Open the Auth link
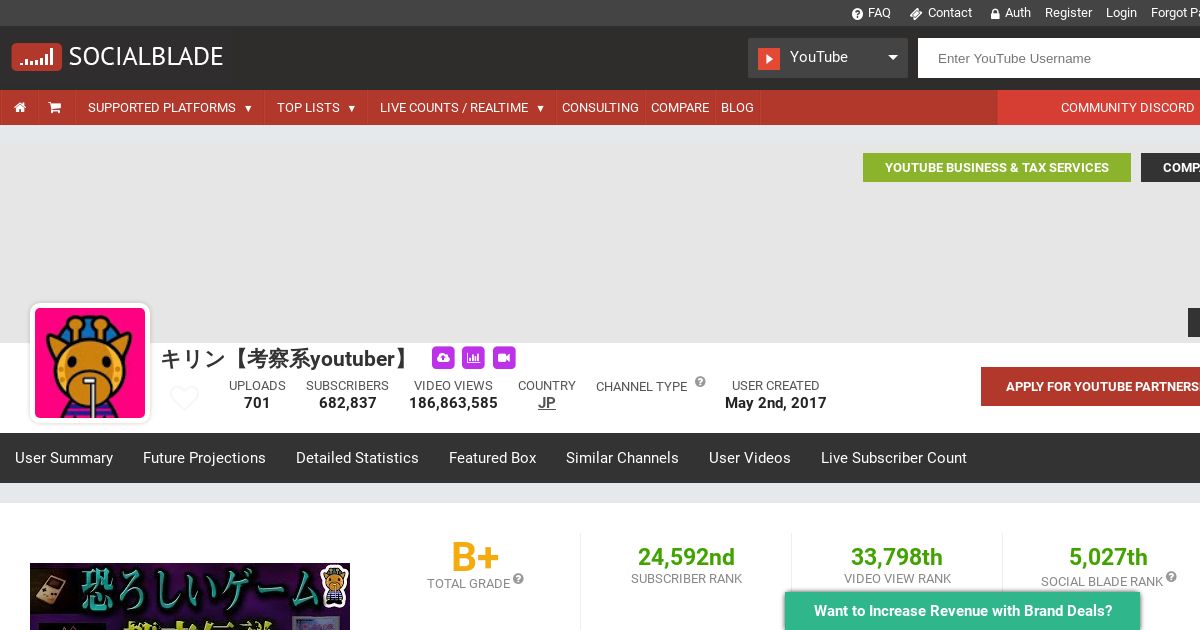 (1010, 13)
